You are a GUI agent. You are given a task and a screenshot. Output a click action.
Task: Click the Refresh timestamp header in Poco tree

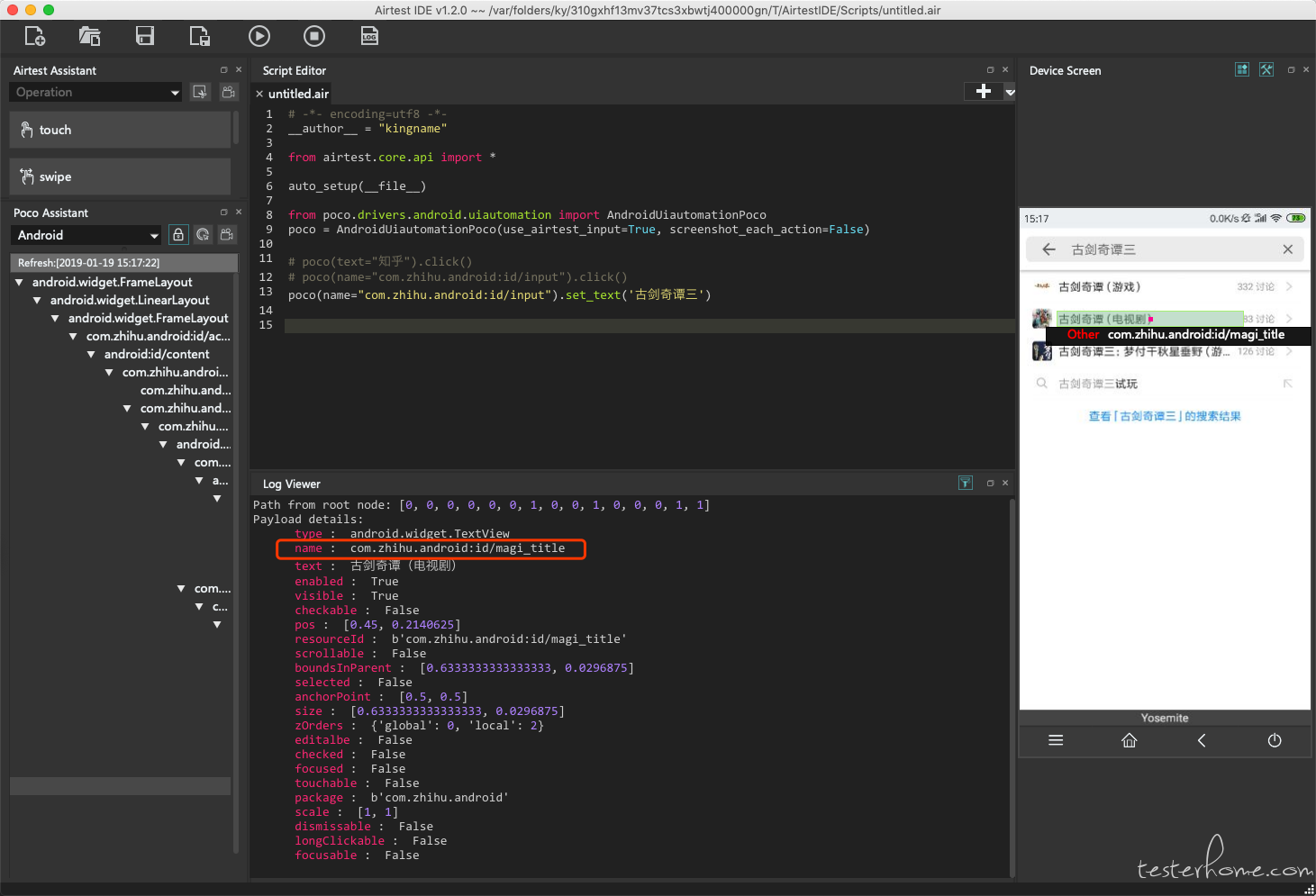123,262
